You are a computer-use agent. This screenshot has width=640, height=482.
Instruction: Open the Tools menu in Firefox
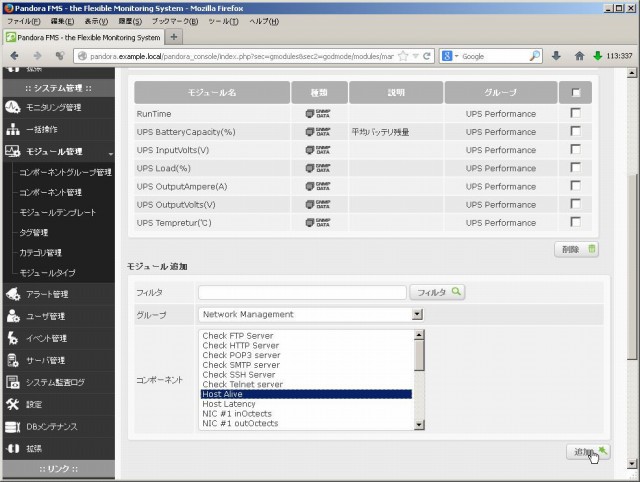223,21
